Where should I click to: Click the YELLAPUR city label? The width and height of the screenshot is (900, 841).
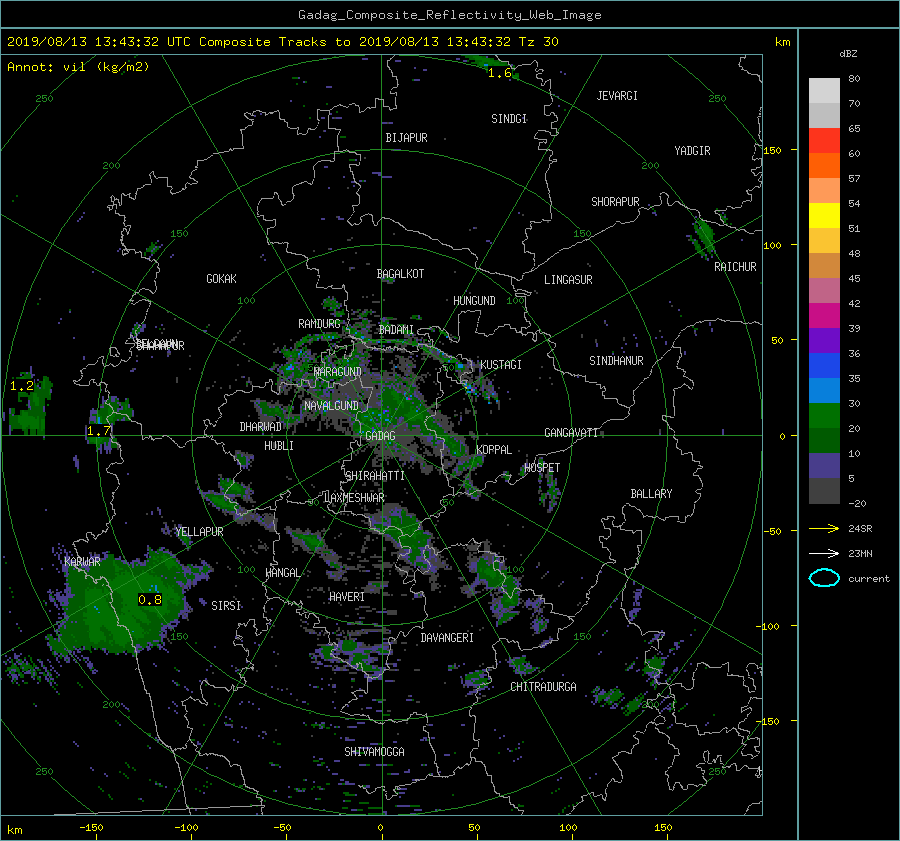pos(200,532)
